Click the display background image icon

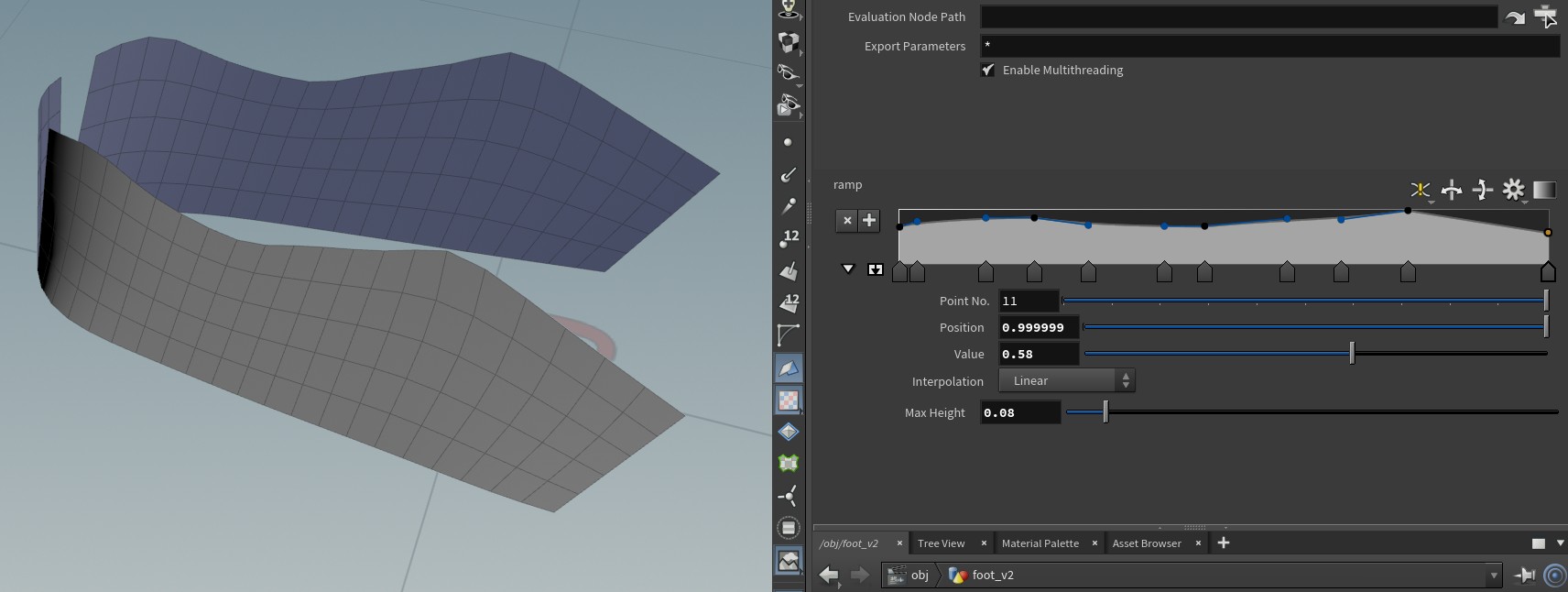point(789,561)
